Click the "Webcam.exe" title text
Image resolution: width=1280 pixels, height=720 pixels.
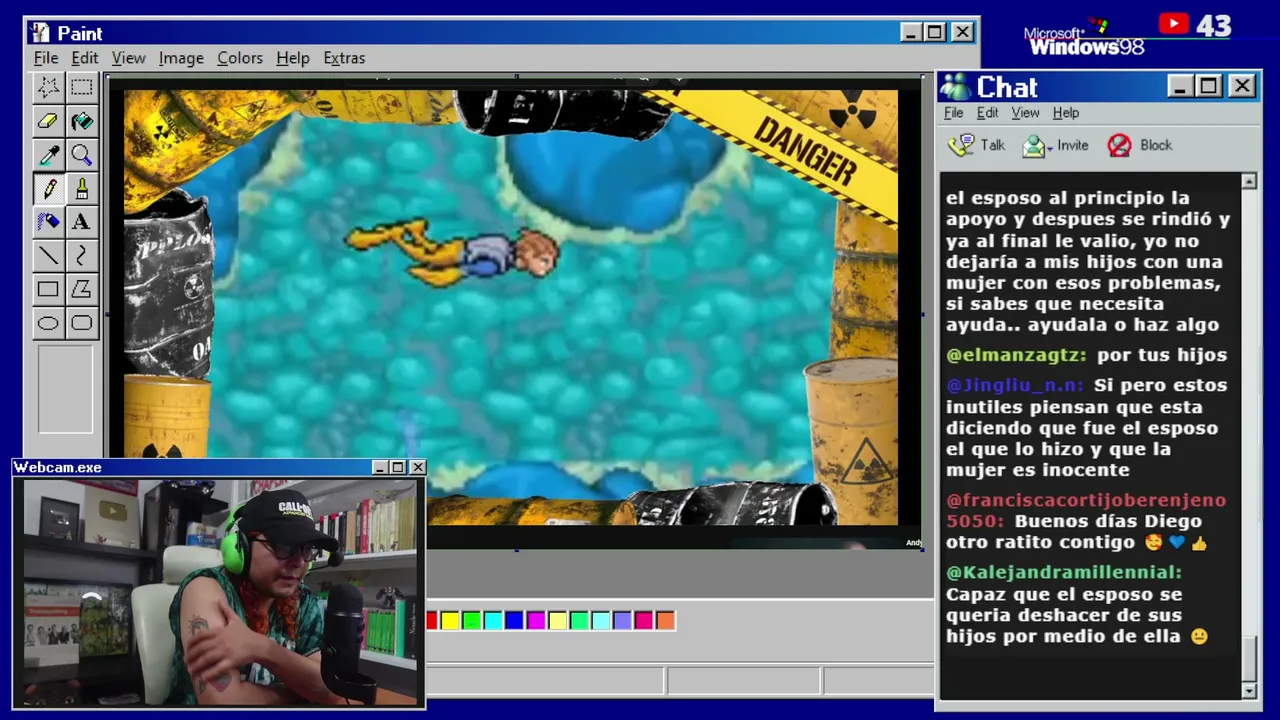tap(58, 468)
